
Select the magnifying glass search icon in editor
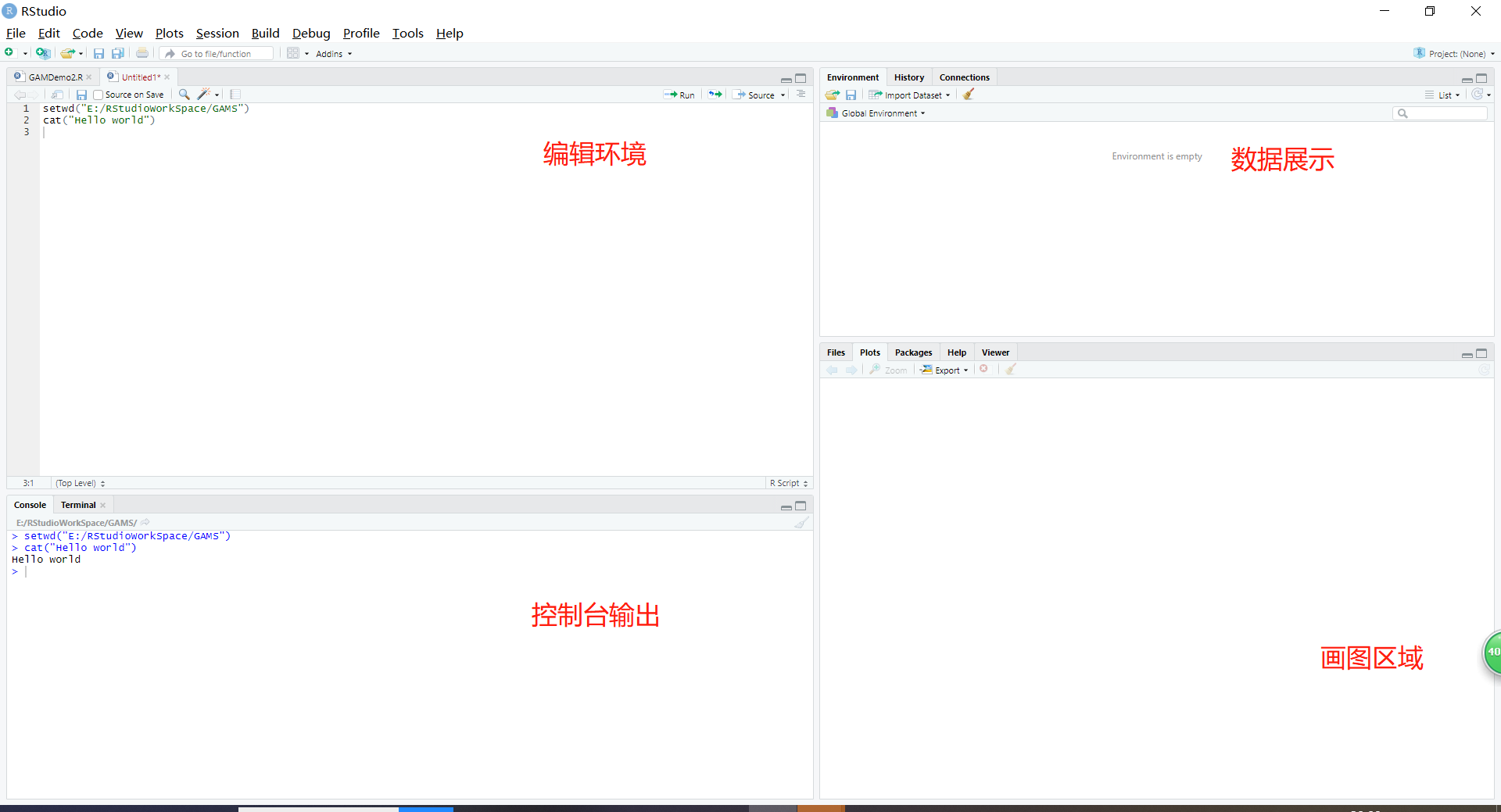(184, 94)
